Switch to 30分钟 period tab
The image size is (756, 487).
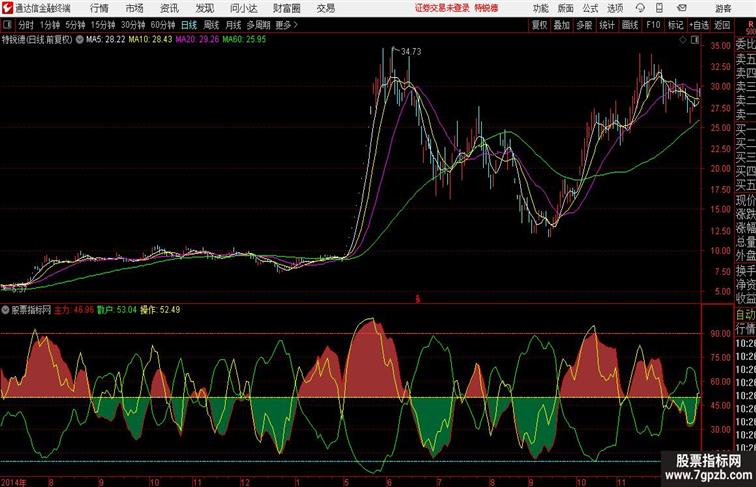[x=133, y=25]
